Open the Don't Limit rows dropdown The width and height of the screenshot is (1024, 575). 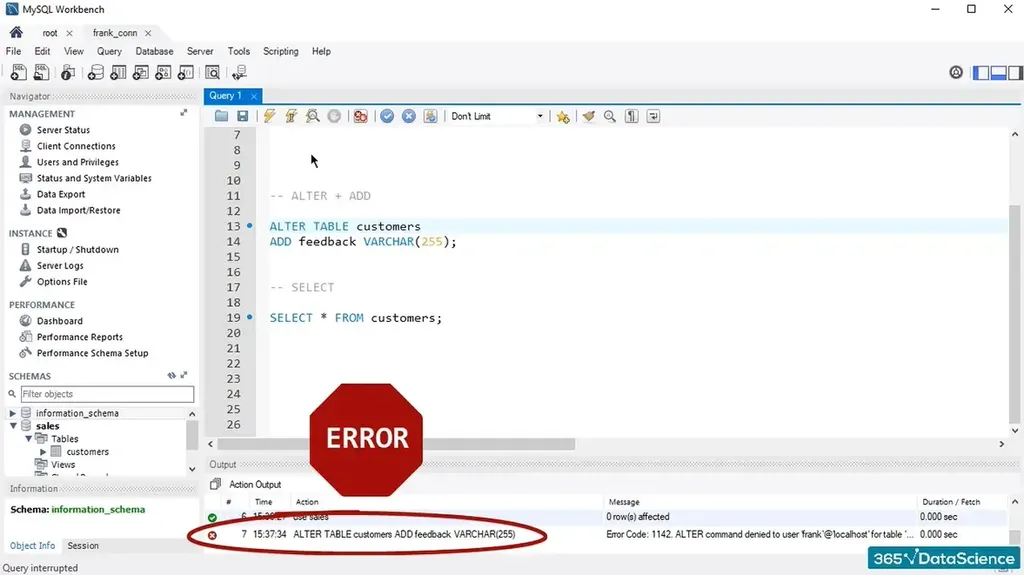[497, 116]
